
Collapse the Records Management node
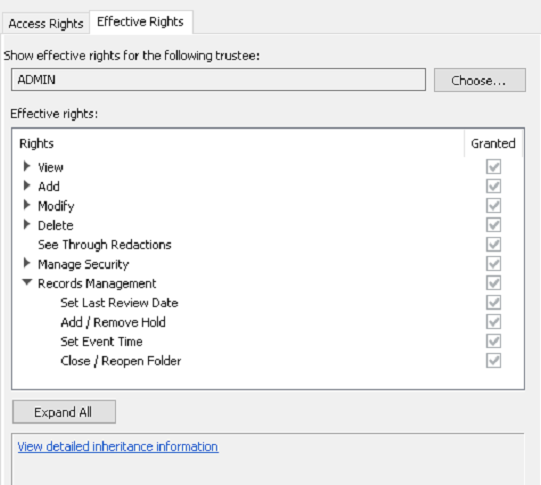pos(27,283)
